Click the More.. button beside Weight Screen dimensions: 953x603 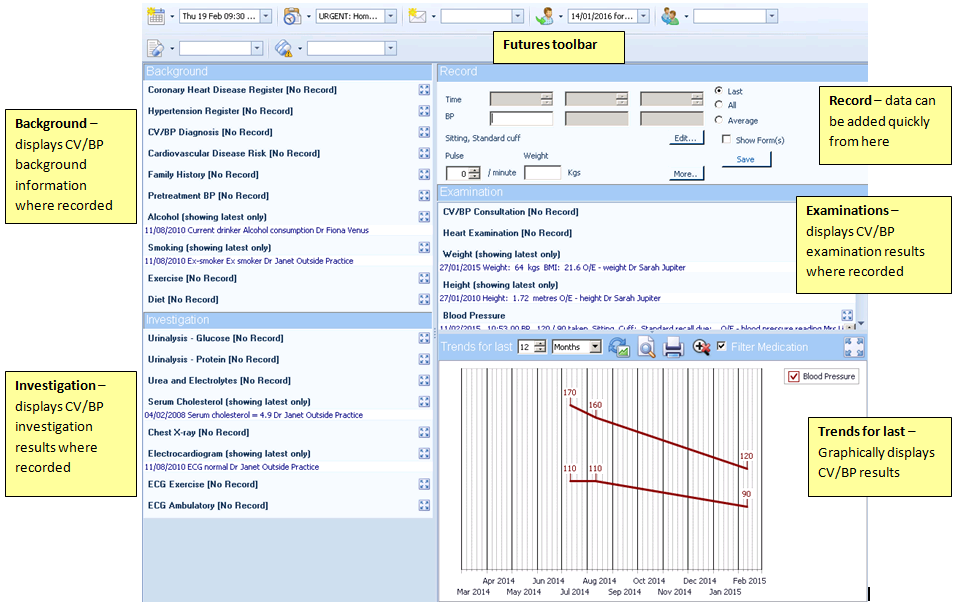coord(686,173)
